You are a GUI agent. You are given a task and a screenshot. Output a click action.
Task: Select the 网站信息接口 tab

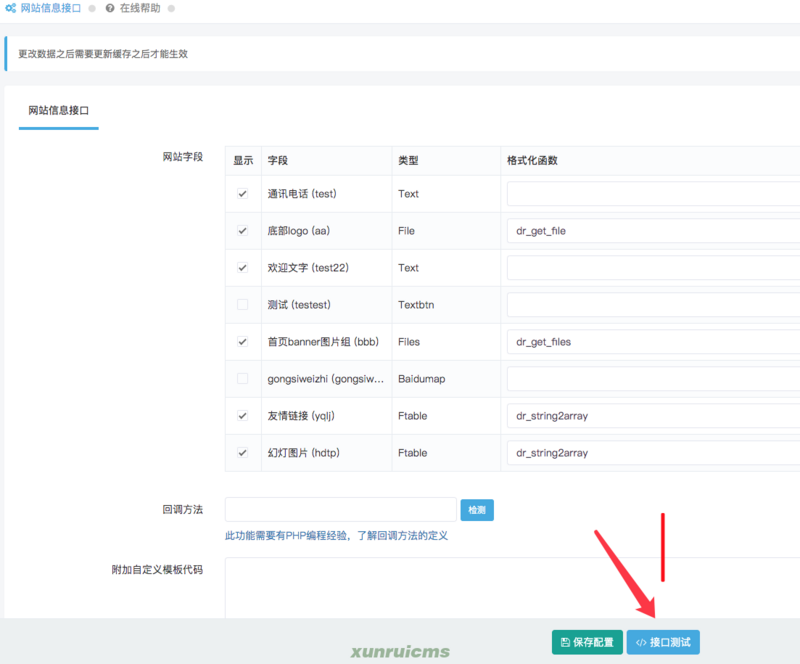59,110
